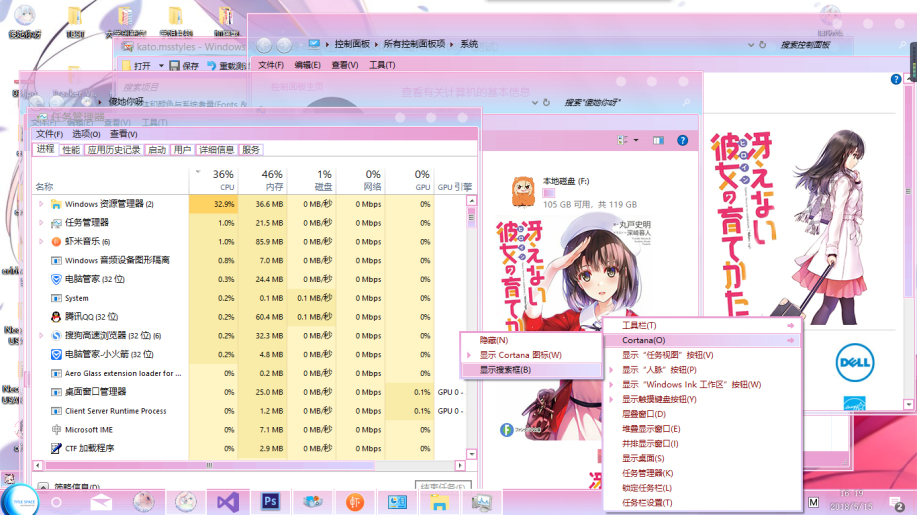Select the 本地磁盘 (F:) drive icon

point(523,192)
